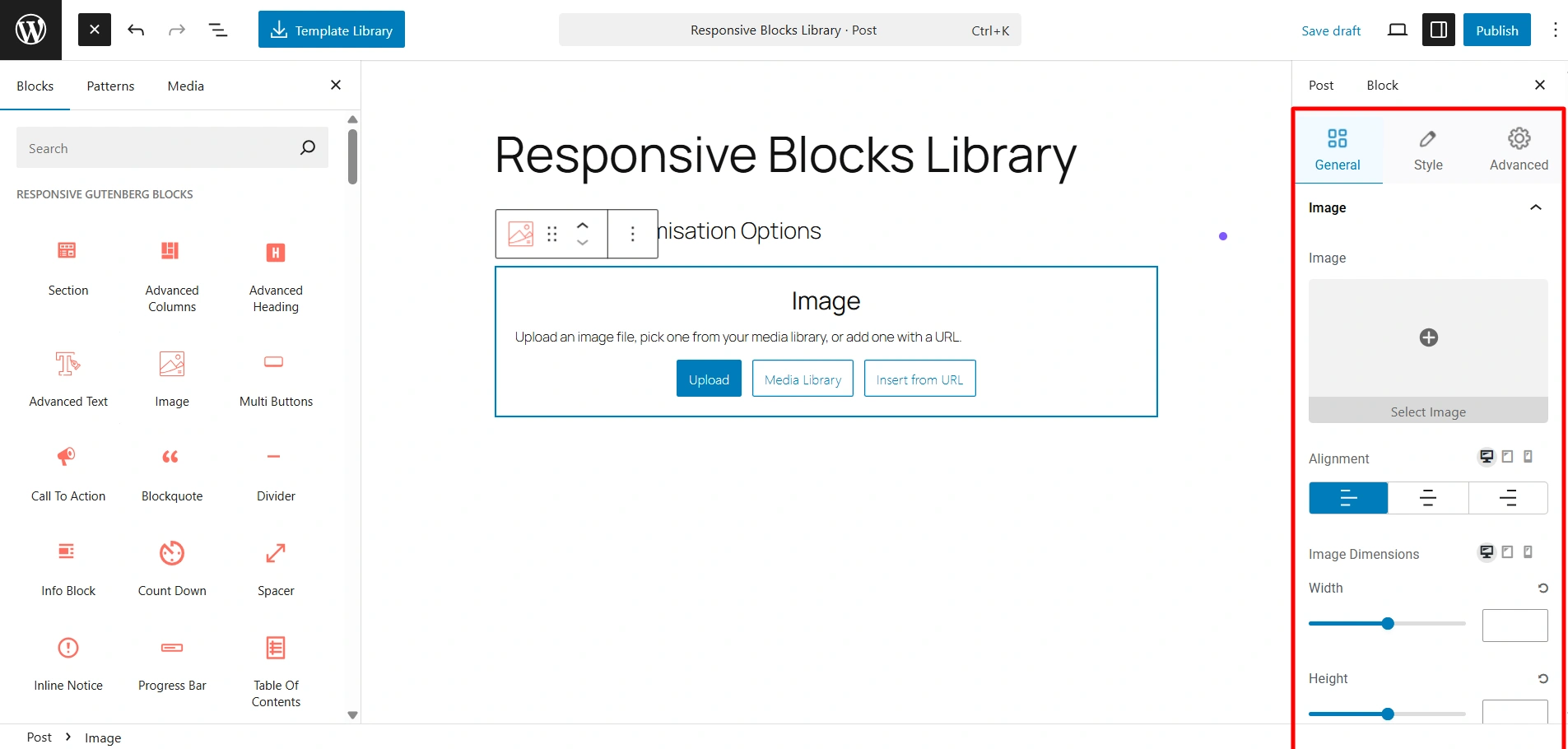Select mobile device for Alignment

[x=1528, y=457]
